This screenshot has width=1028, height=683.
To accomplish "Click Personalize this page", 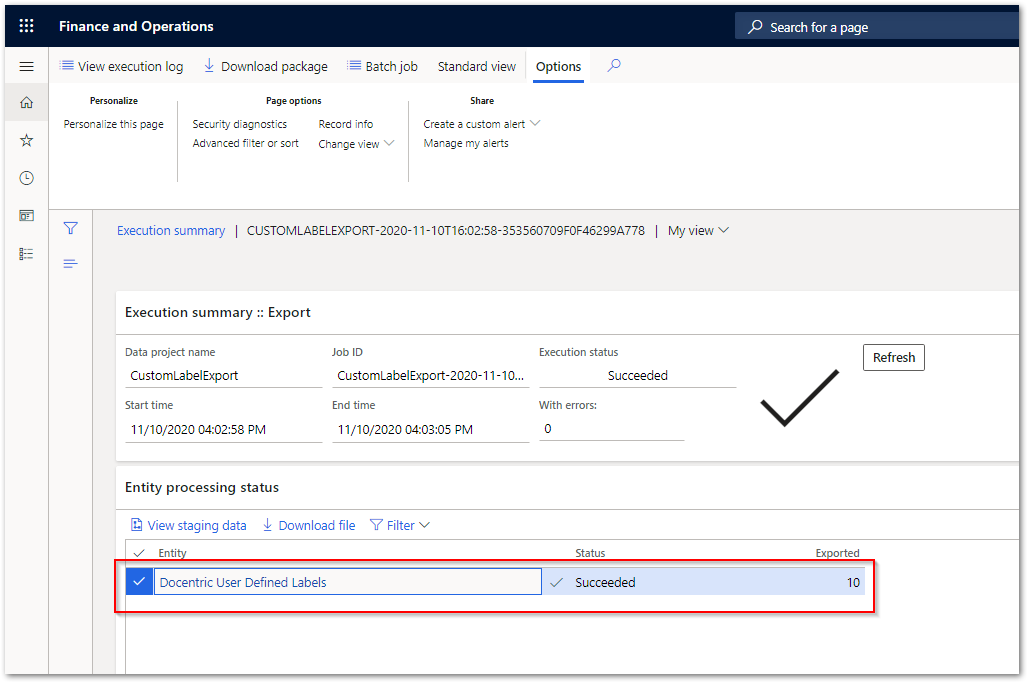I will [x=113, y=124].
